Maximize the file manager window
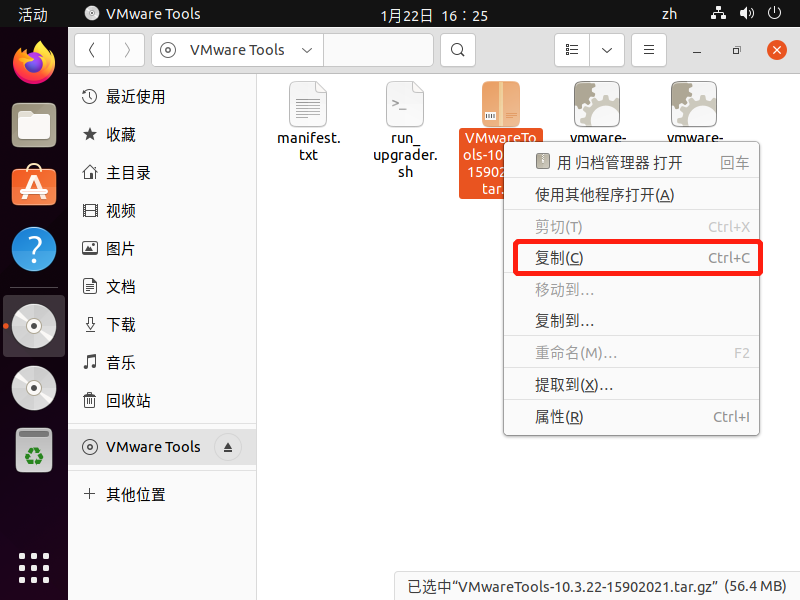Screen dimensions: 800x600 736,50
